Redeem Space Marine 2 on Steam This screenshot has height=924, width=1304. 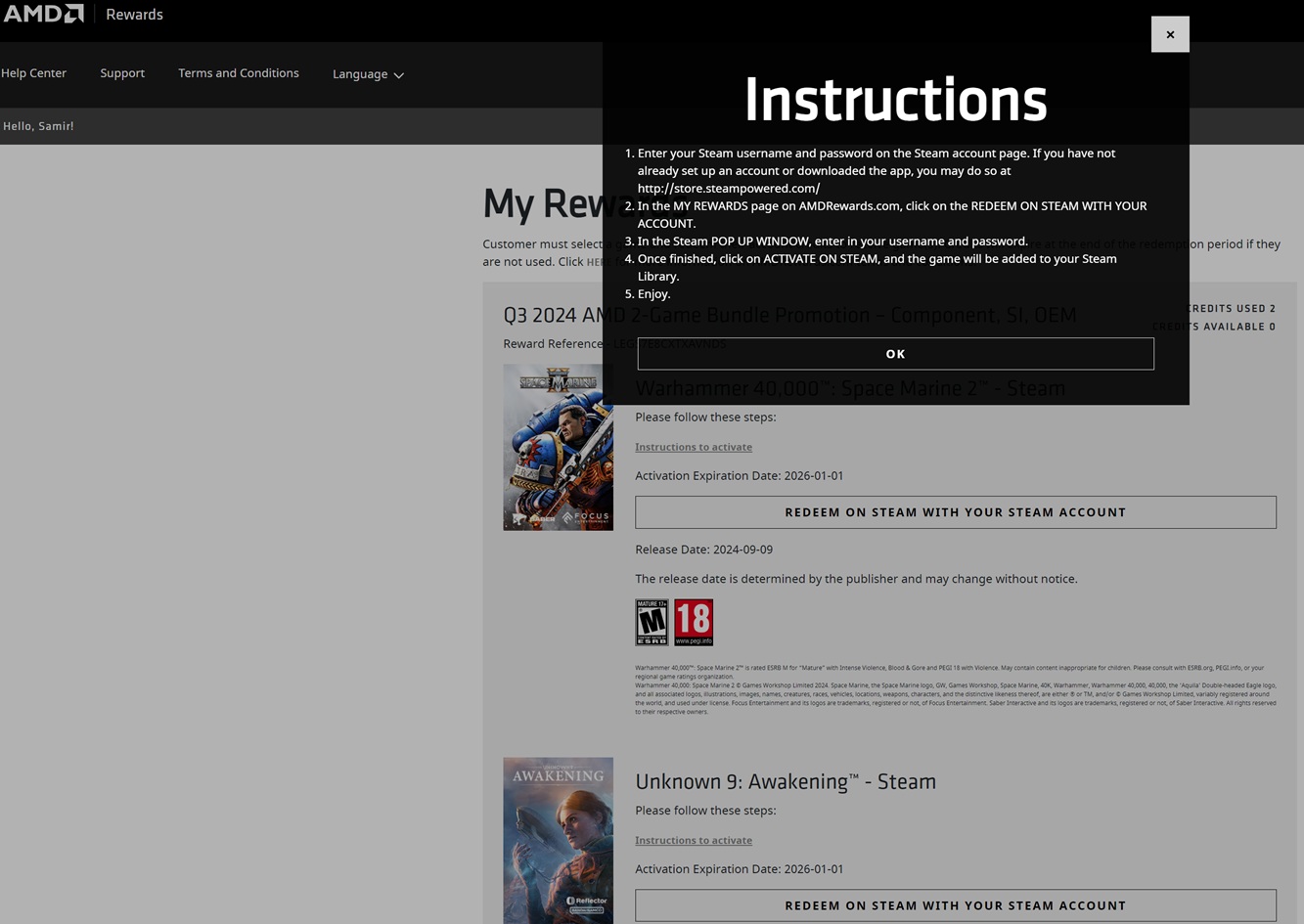pos(956,512)
